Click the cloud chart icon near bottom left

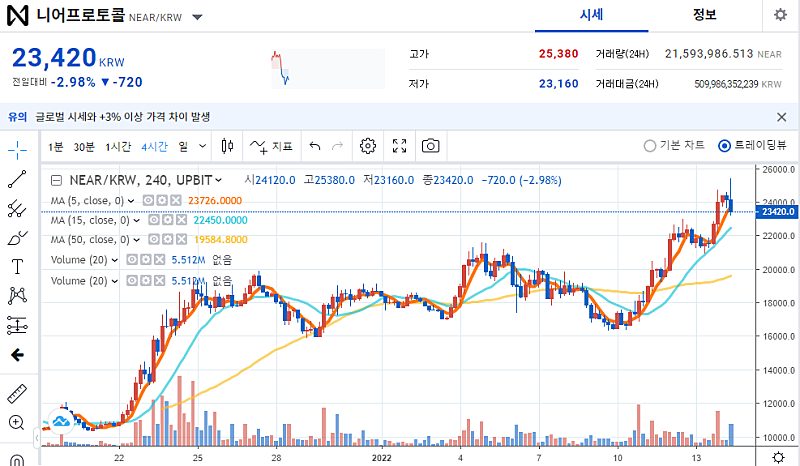(x=62, y=422)
